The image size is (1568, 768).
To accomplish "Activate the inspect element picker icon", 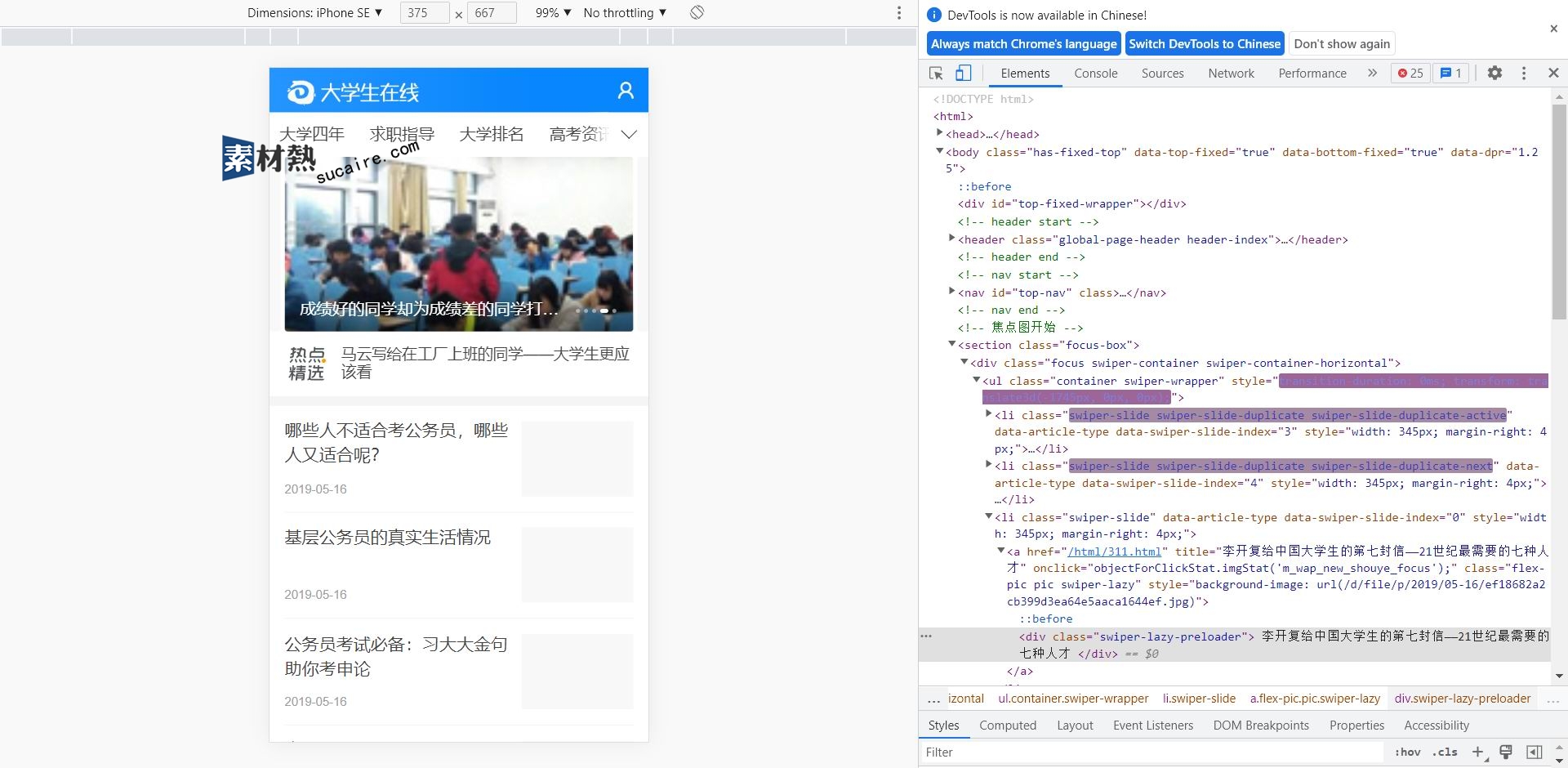I will point(936,74).
